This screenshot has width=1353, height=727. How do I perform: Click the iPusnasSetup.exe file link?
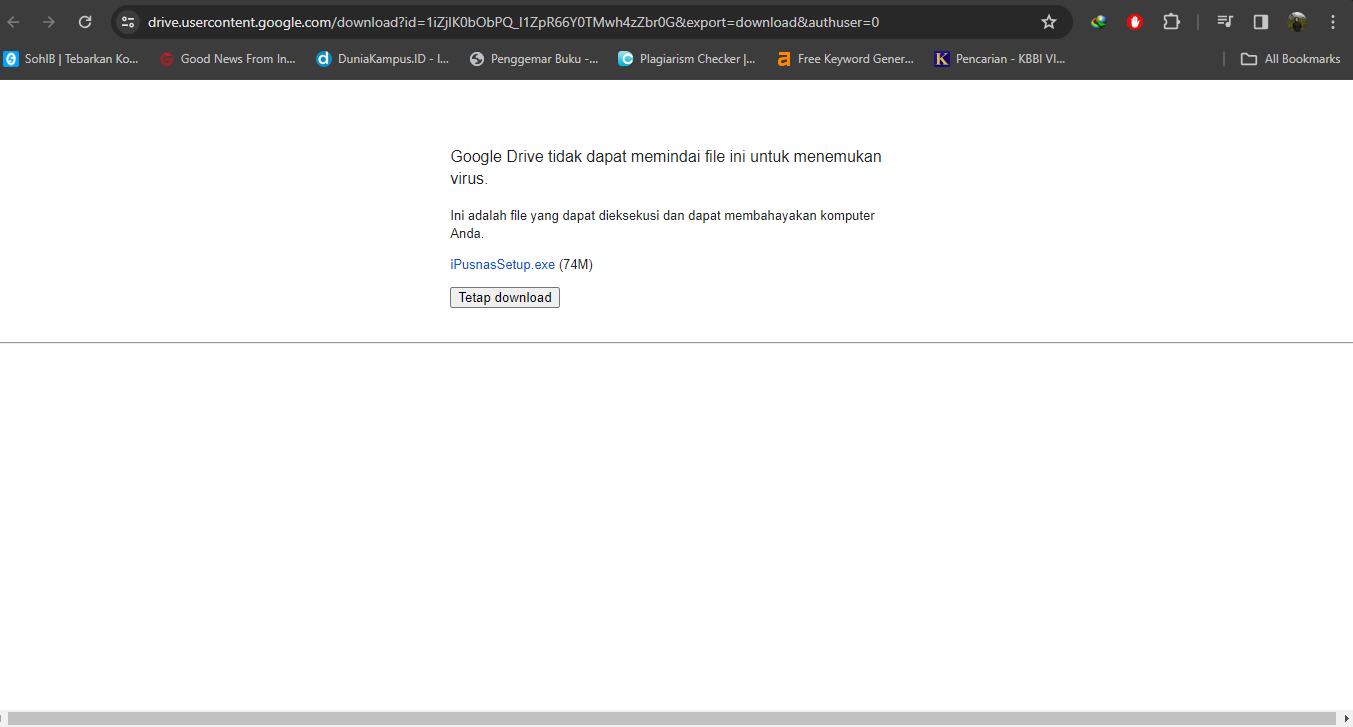[502, 265]
